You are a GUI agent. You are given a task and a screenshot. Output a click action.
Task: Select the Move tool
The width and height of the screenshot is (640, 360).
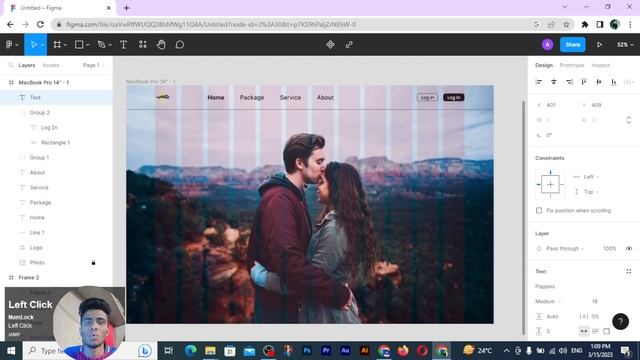(x=33, y=44)
